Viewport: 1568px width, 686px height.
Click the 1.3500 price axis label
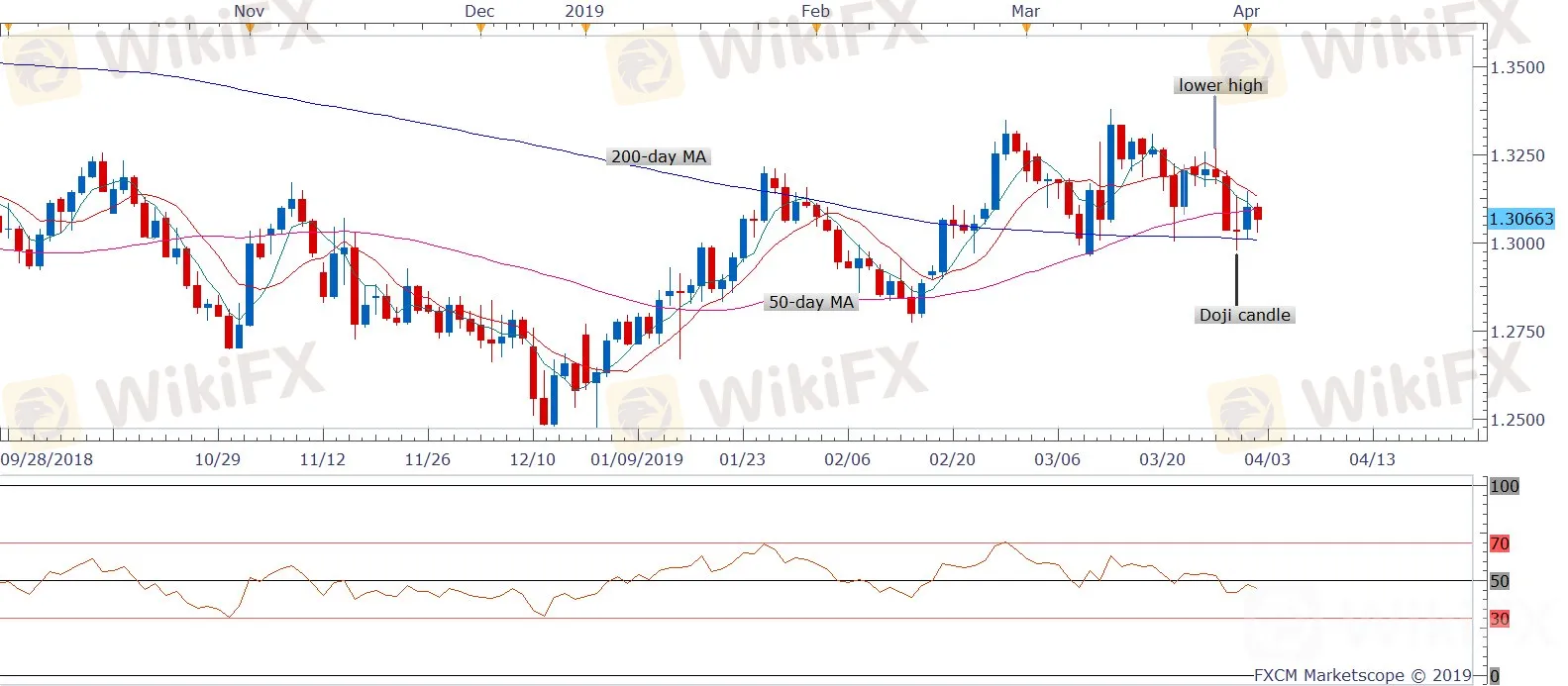pos(1517,67)
